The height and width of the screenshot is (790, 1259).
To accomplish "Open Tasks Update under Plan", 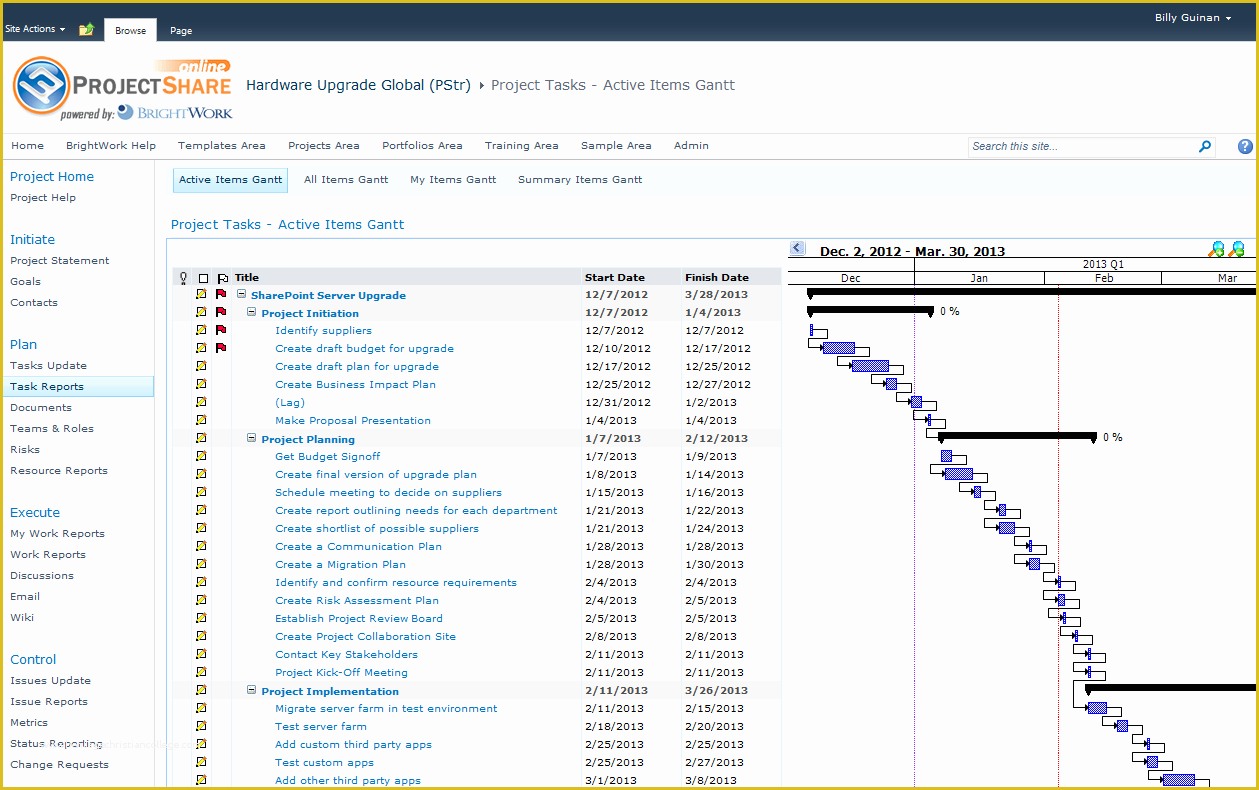I will (x=48, y=366).
